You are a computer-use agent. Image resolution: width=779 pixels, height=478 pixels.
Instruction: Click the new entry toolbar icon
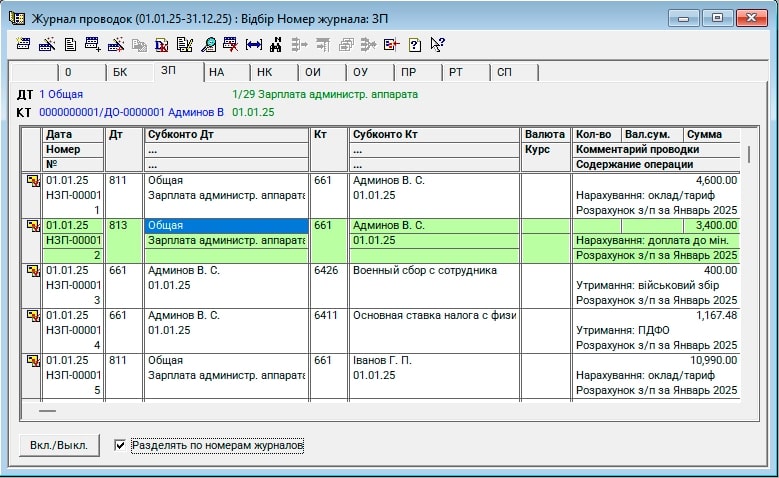25,44
